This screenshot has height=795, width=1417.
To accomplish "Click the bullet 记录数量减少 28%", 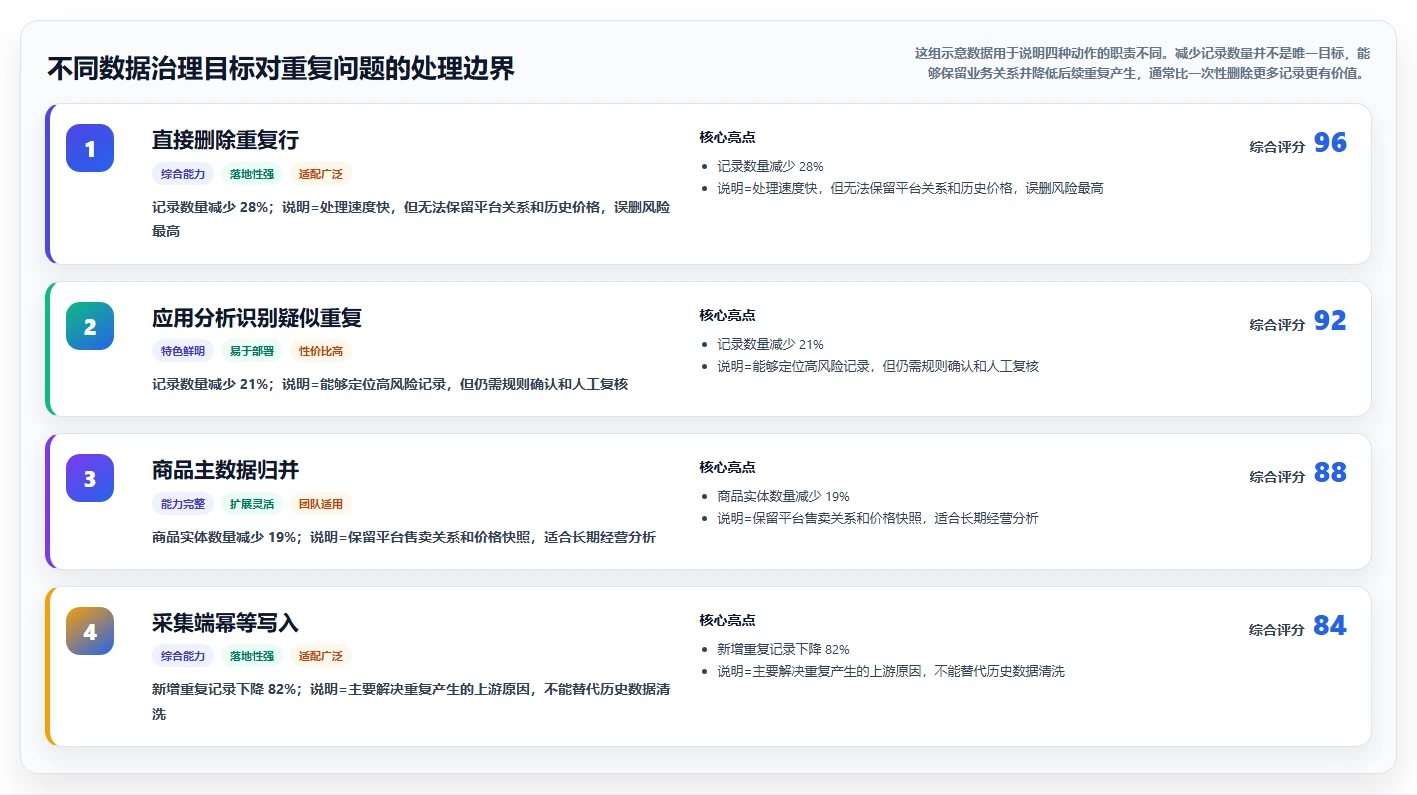I will (770, 166).
